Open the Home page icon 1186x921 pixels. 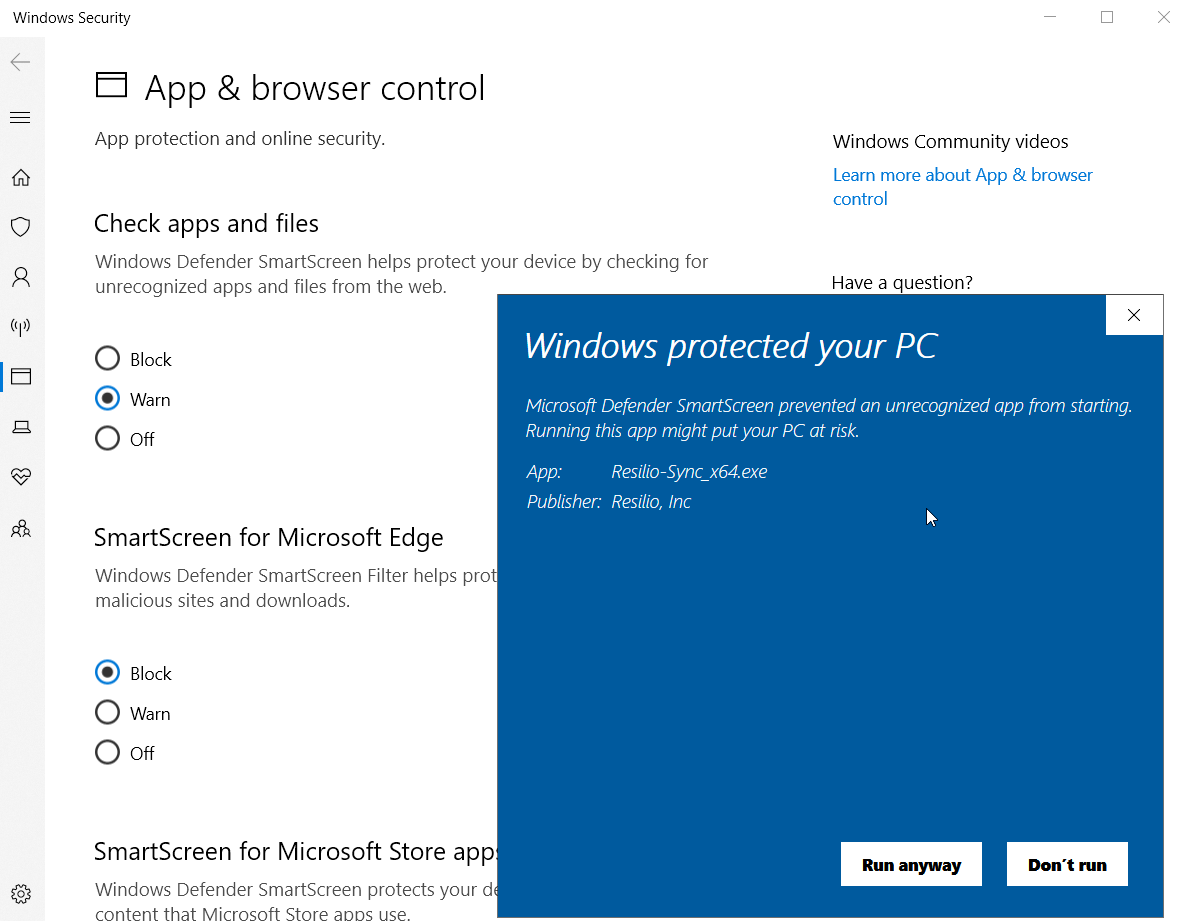(x=21, y=178)
